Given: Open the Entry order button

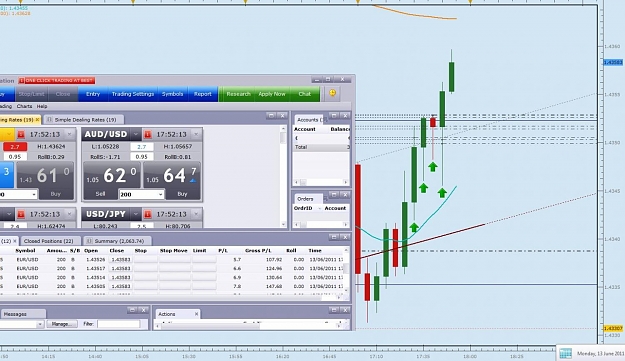Looking at the screenshot, I should [x=93, y=94].
